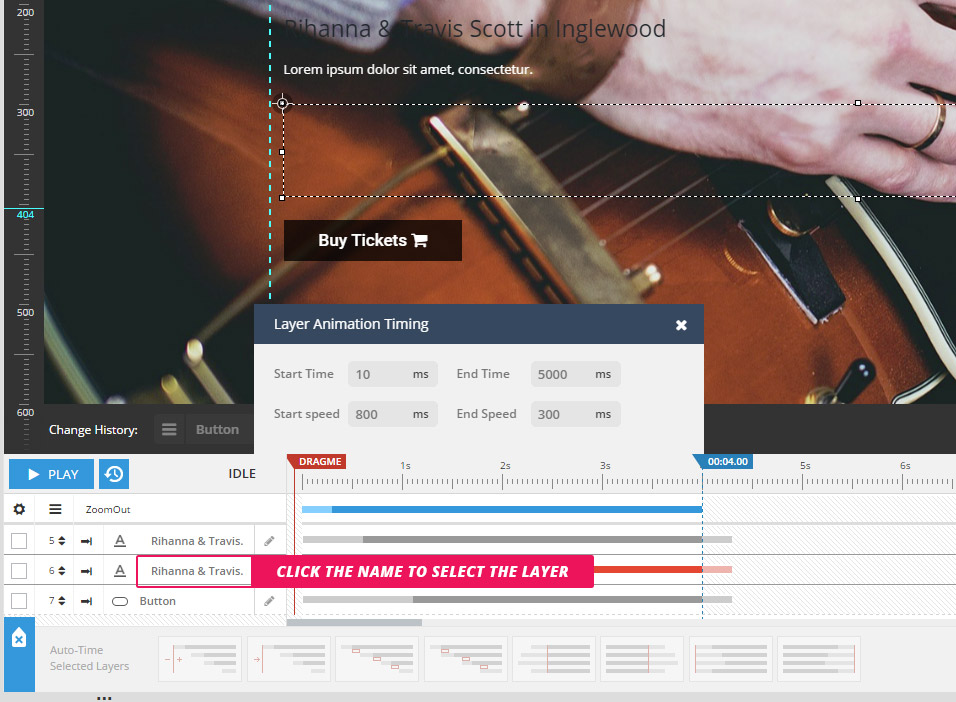Click arrow animation icon on layer 6
The width and height of the screenshot is (956, 702).
87,571
